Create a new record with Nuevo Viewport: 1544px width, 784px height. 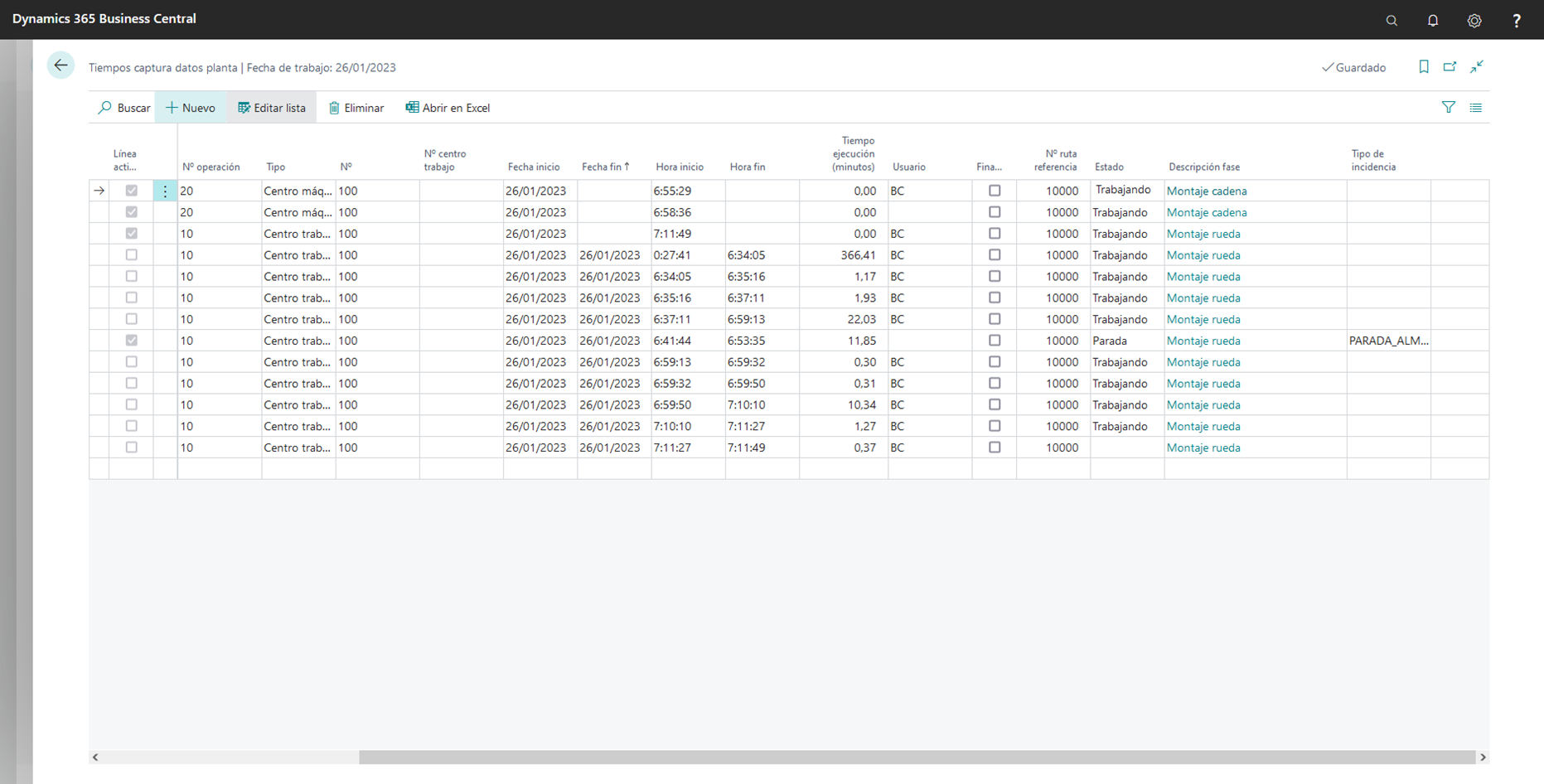pos(191,108)
